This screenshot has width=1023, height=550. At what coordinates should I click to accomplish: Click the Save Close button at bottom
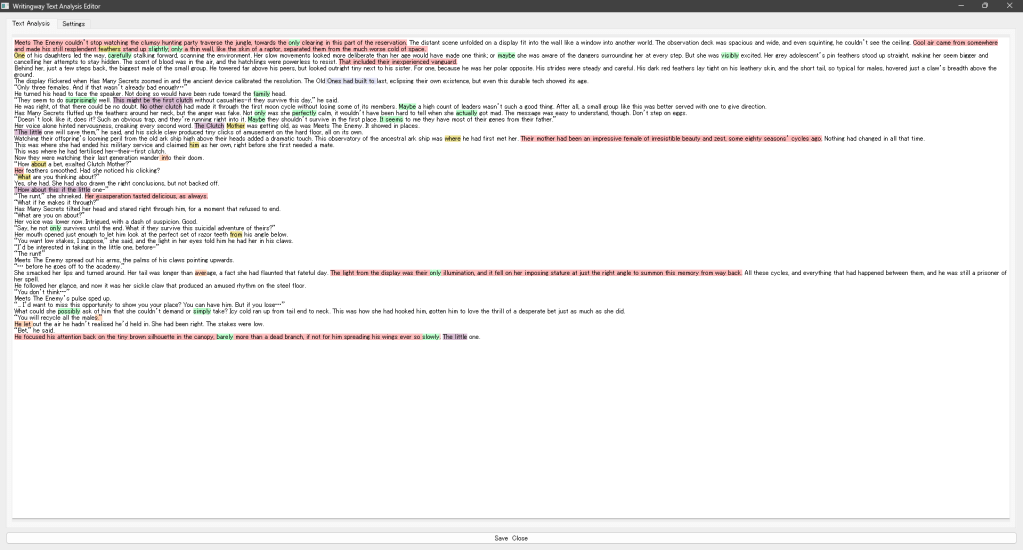[511, 538]
